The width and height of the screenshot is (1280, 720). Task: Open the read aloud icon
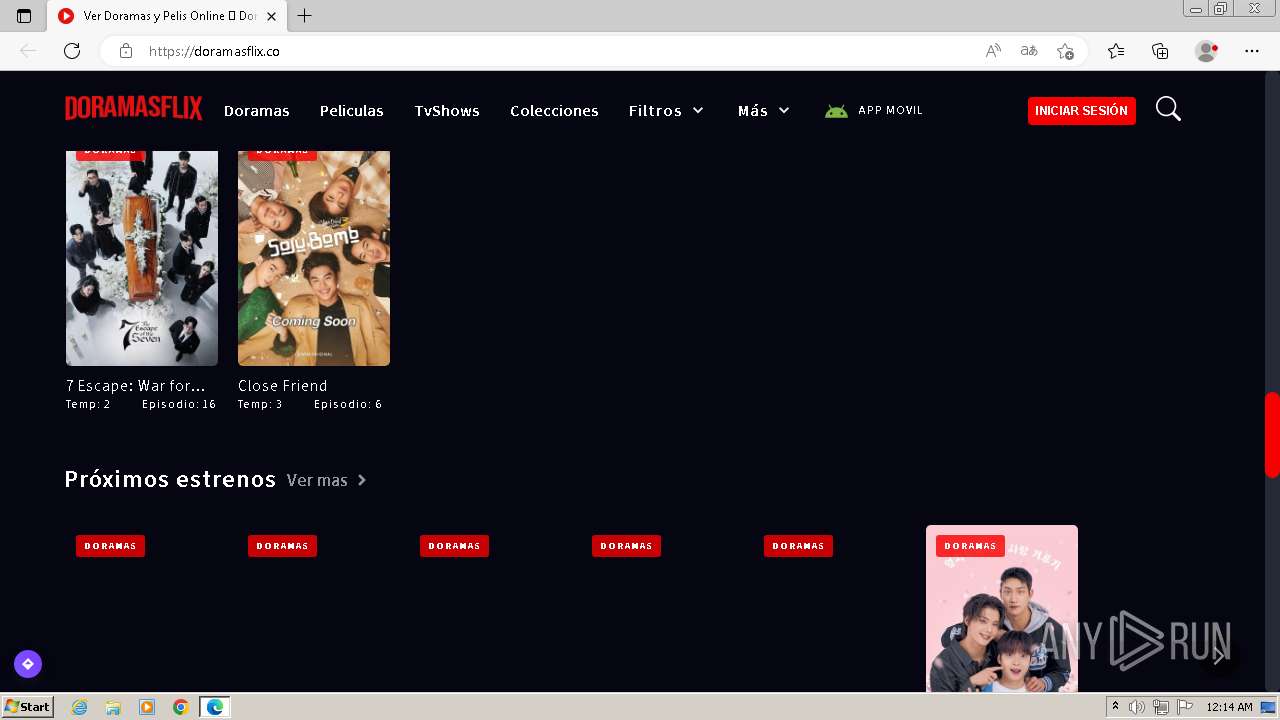tap(993, 51)
